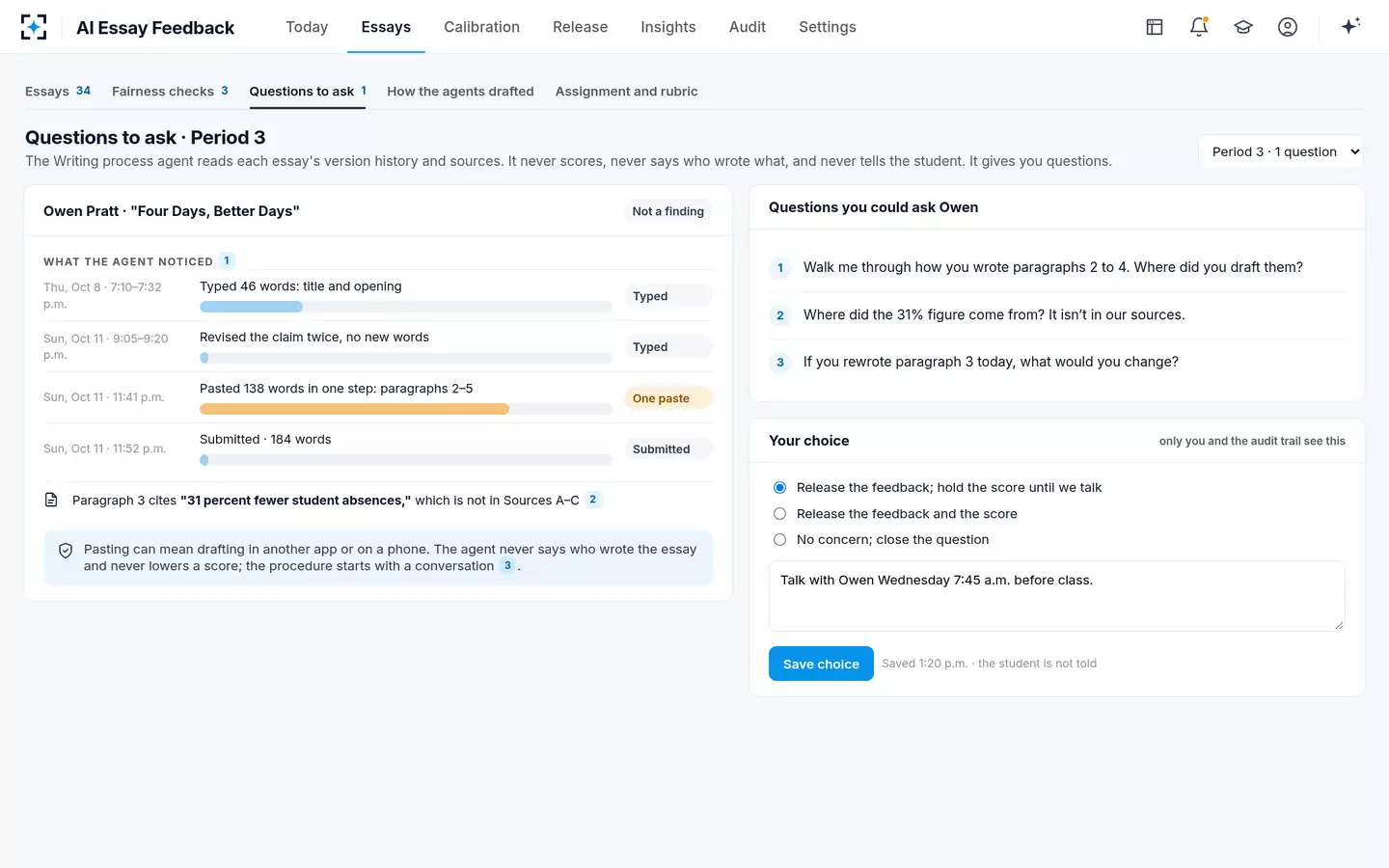Image resolution: width=1389 pixels, height=868 pixels.
Task: Open the notifications bell
Action: (x=1199, y=27)
